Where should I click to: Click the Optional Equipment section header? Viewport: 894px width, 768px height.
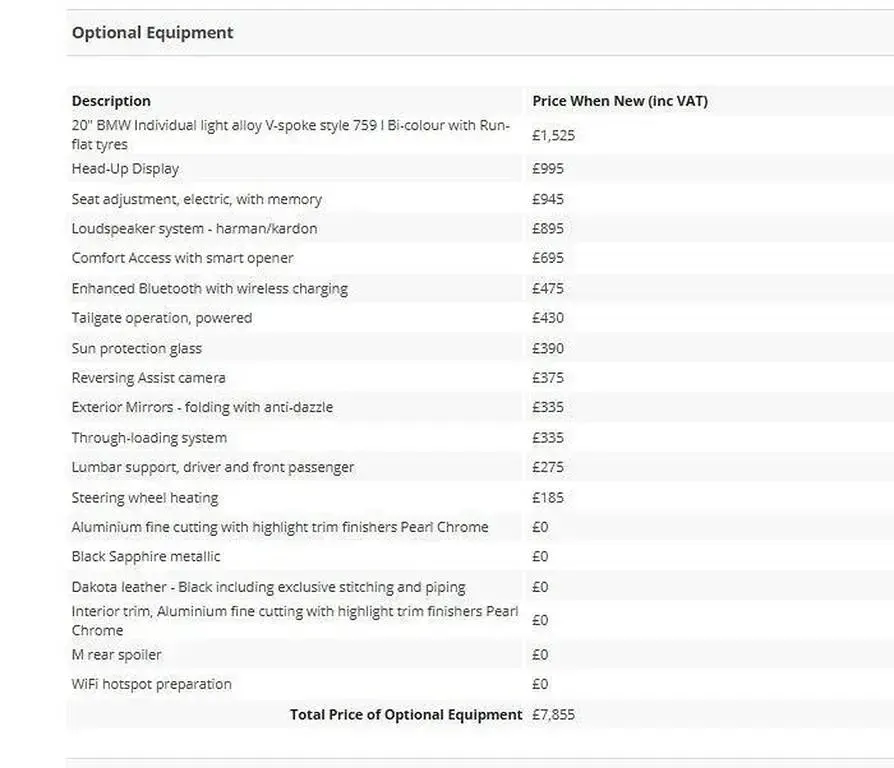tap(152, 32)
